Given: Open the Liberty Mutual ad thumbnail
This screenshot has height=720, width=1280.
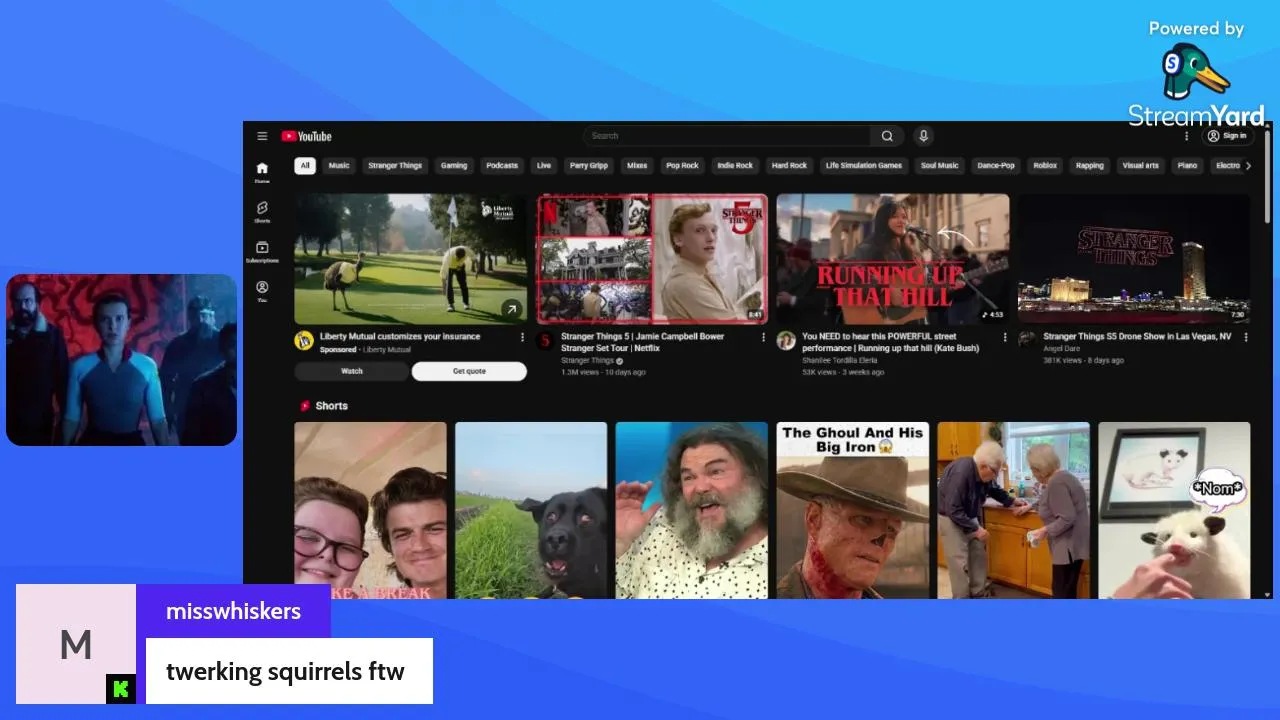Looking at the screenshot, I should click(410, 258).
